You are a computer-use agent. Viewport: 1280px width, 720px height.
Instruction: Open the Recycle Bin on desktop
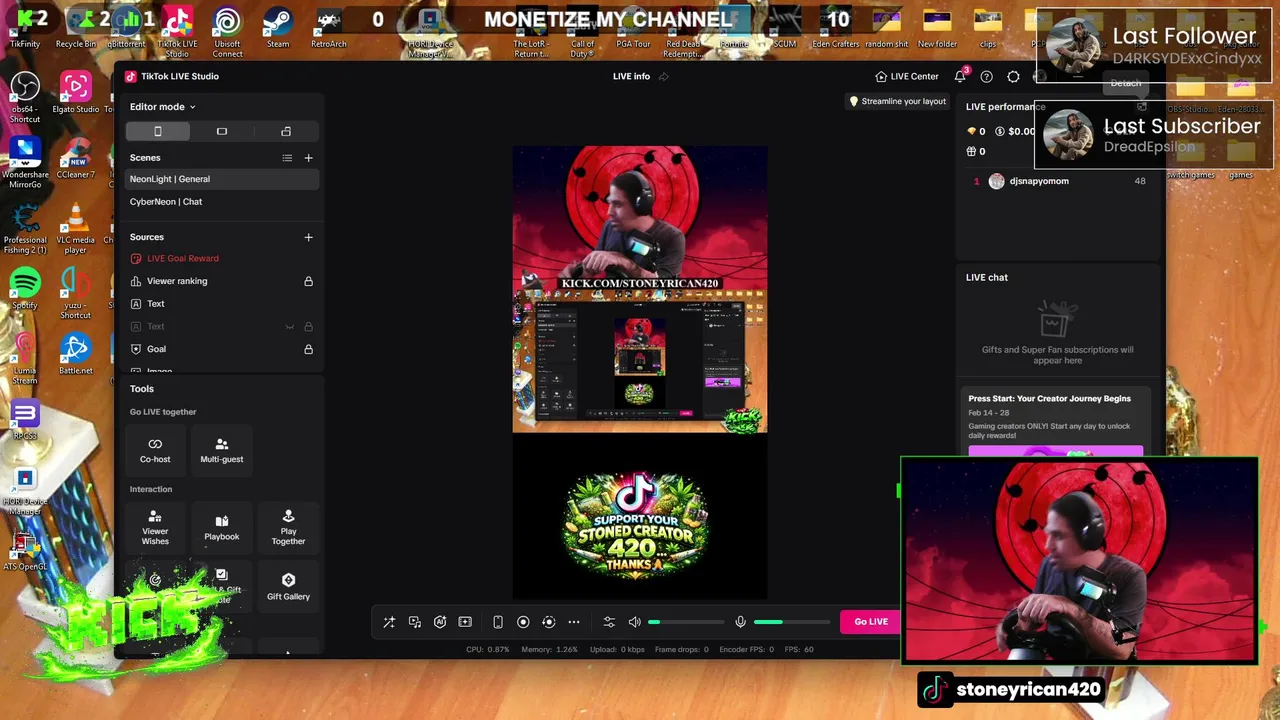click(x=76, y=28)
